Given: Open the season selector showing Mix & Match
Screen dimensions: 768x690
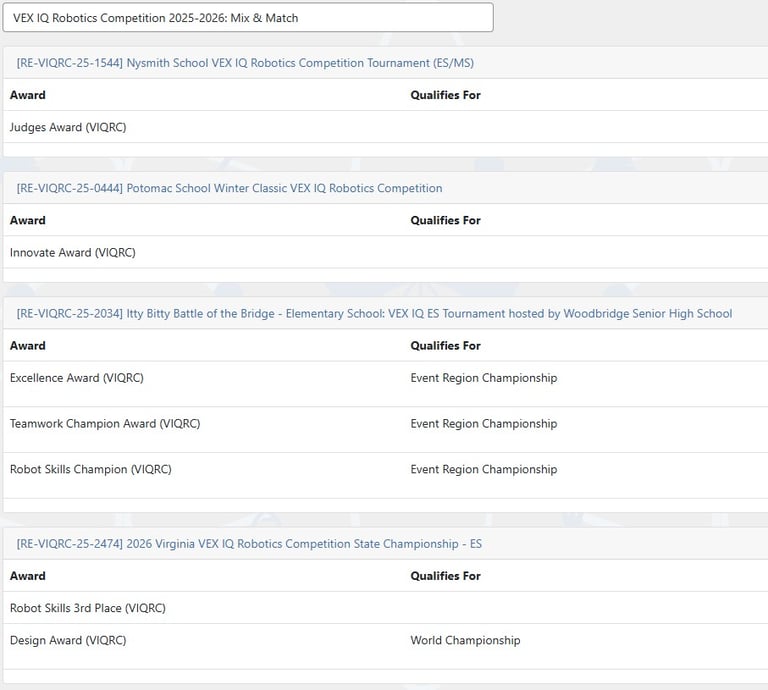Looking at the screenshot, I should point(248,18).
